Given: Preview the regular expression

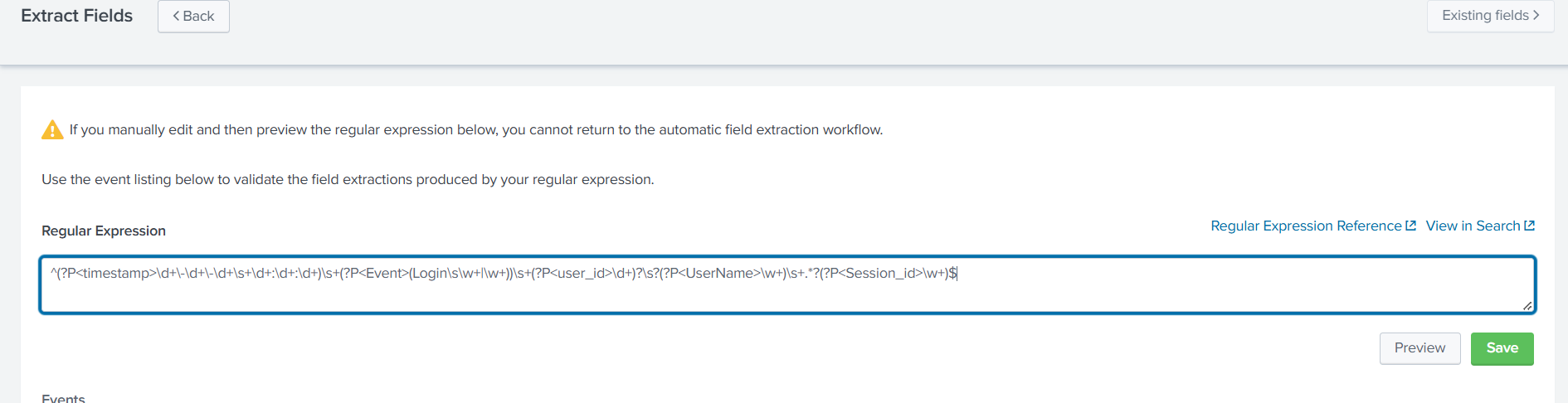Looking at the screenshot, I should pyautogui.click(x=1419, y=348).
